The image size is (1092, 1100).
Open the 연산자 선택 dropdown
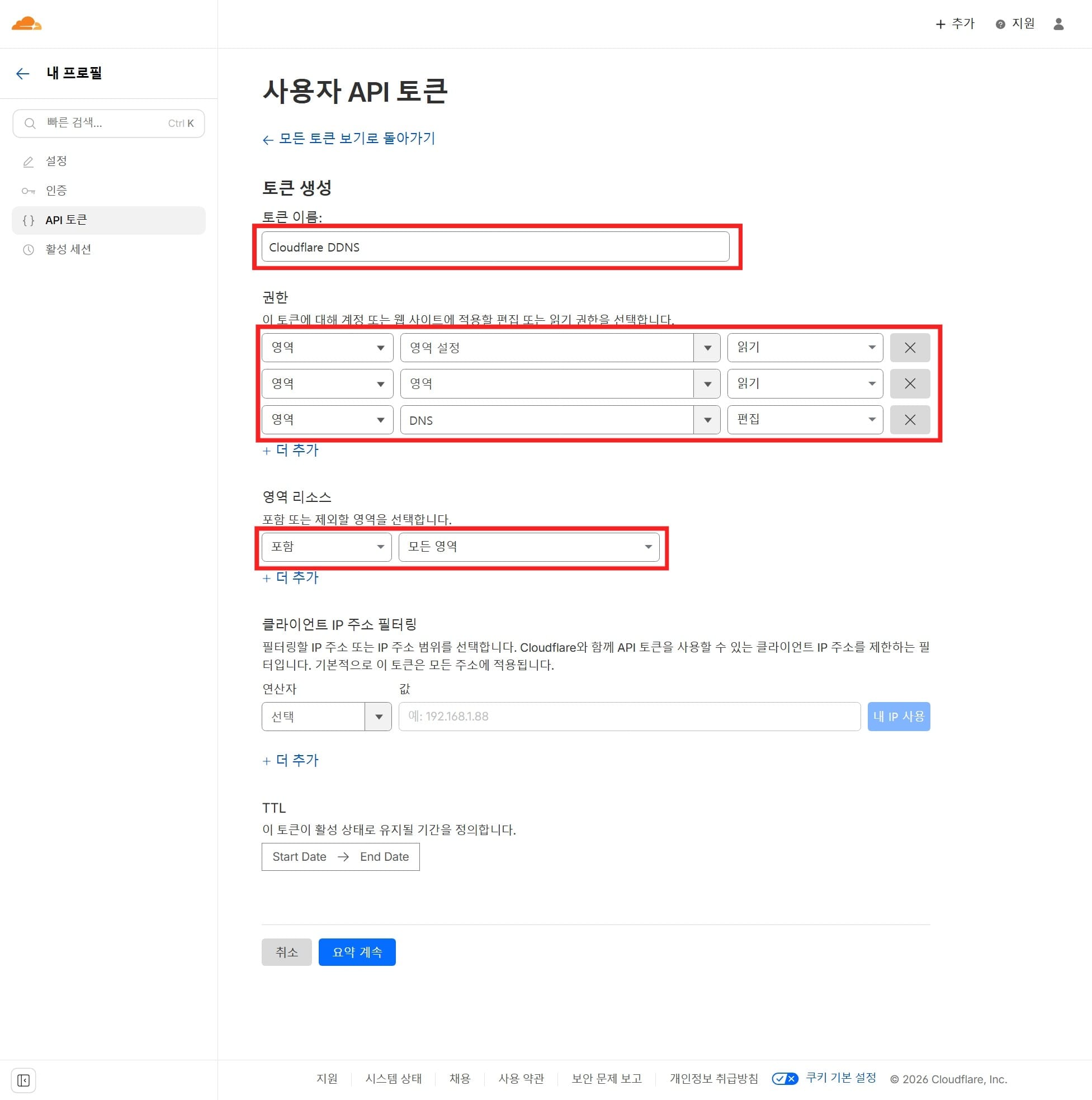(326, 717)
